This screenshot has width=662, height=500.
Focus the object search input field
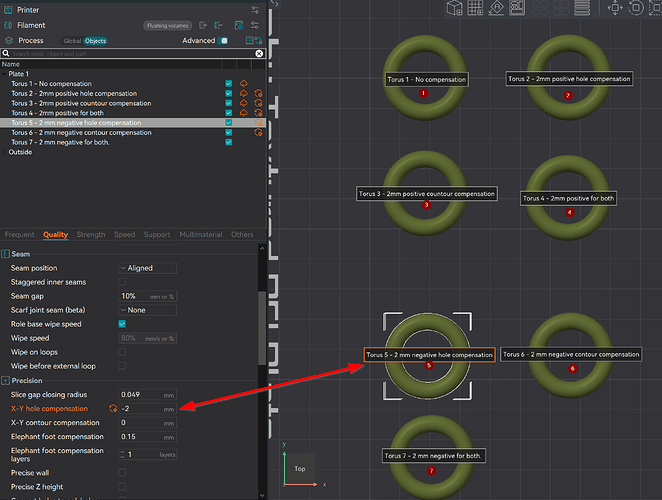[133, 54]
